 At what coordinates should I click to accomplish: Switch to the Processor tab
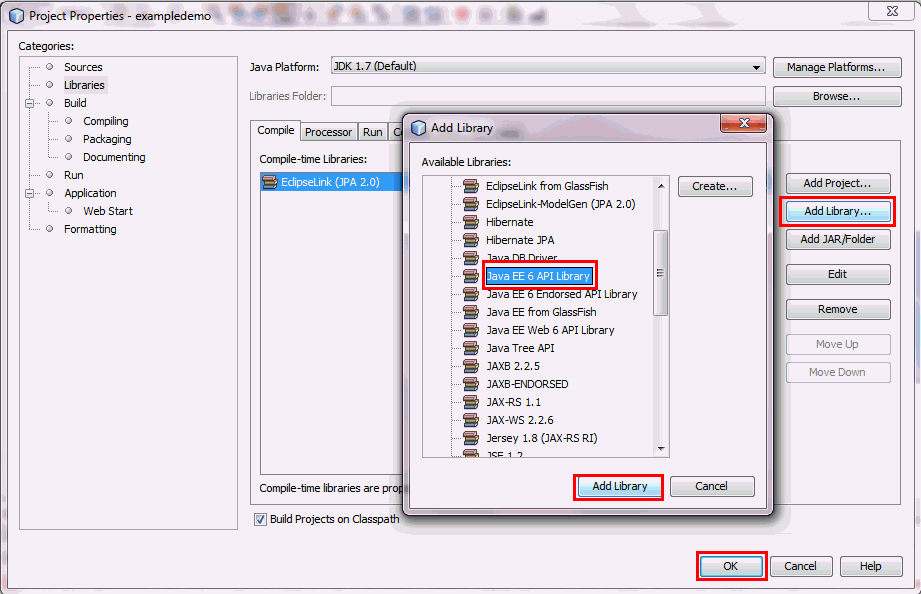coord(328,132)
